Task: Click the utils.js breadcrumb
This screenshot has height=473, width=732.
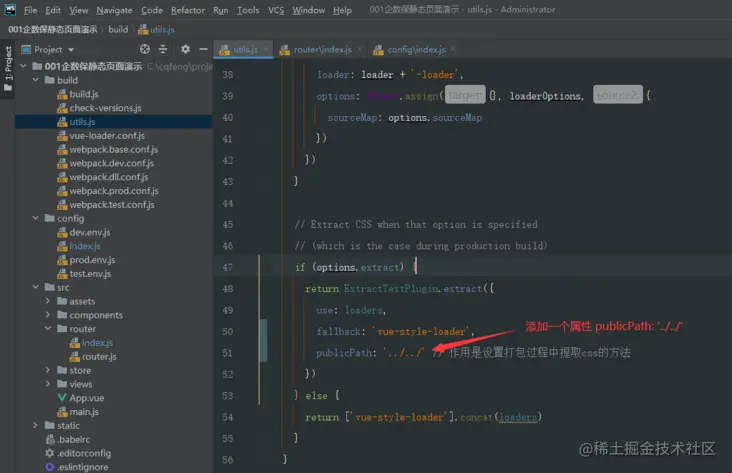Action: click(x=156, y=29)
